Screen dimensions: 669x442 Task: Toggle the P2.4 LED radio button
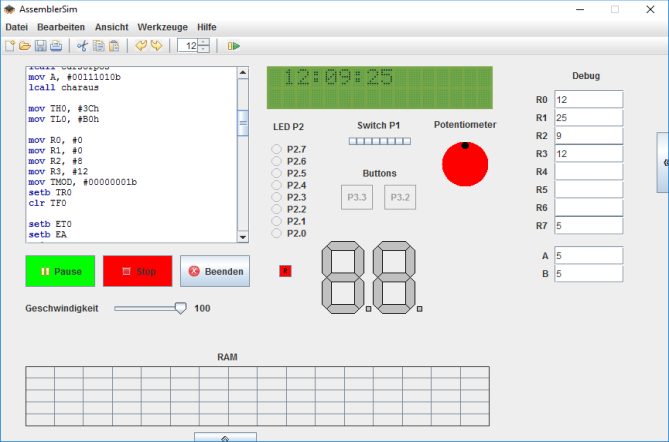click(277, 186)
